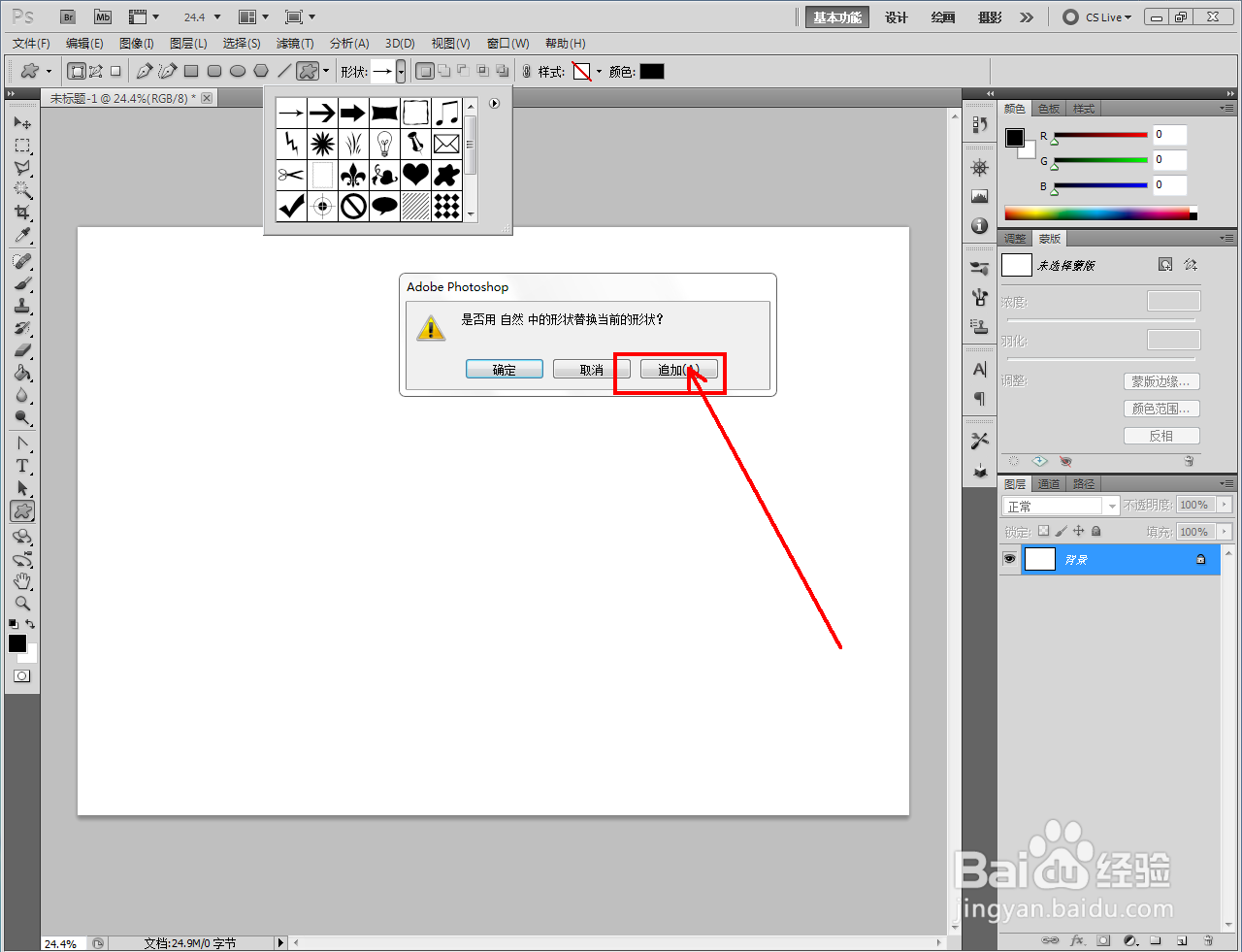Click 取消 in the Photoshop dialog
The image size is (1242, 952).
click(x=592, y=370)
